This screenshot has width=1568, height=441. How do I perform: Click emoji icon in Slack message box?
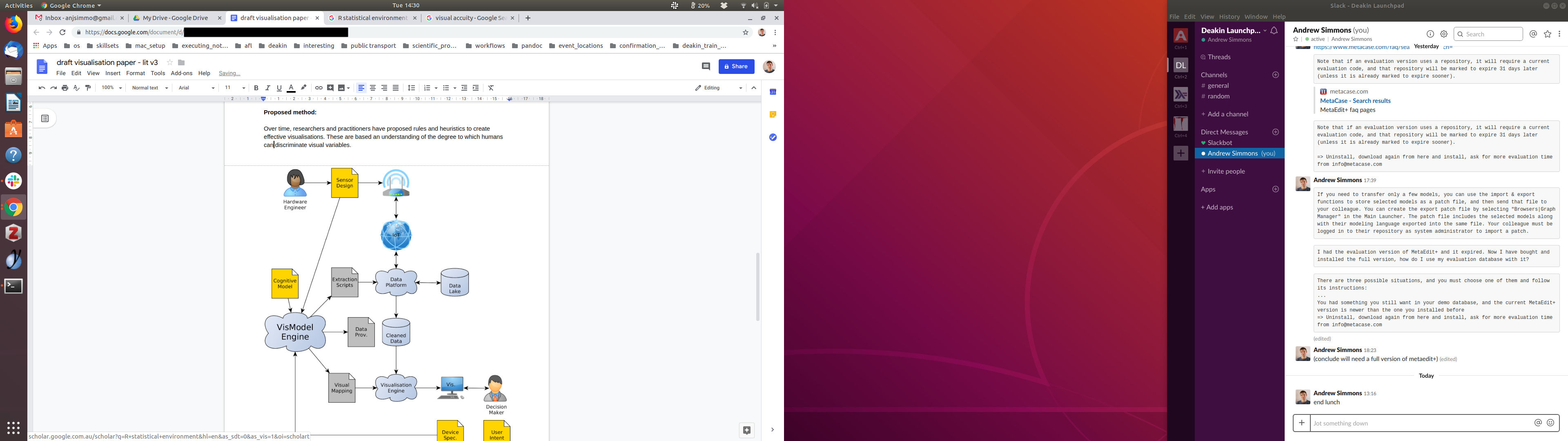click(1550, 423)
